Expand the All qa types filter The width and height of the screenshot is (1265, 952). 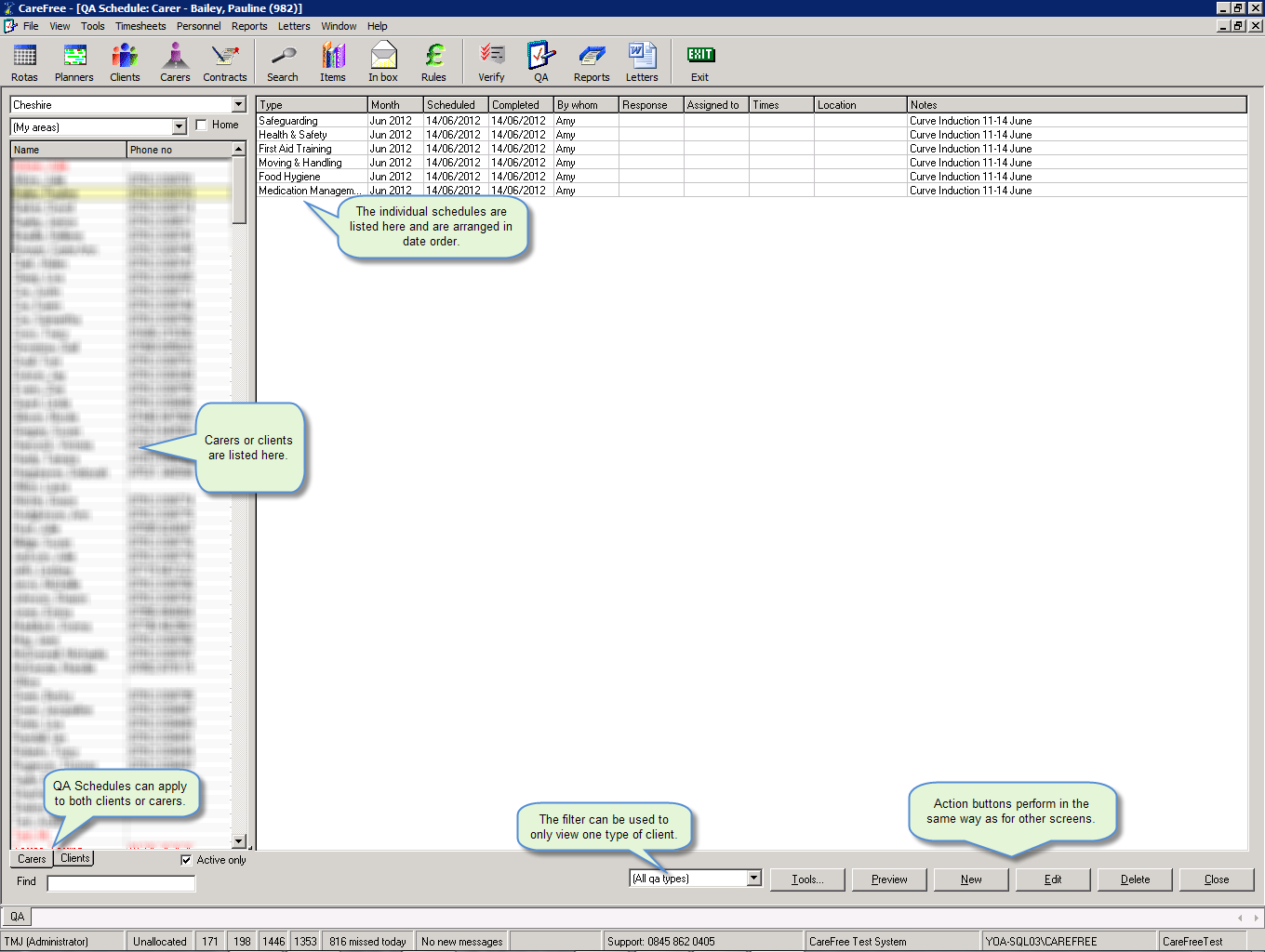[754, 879]
